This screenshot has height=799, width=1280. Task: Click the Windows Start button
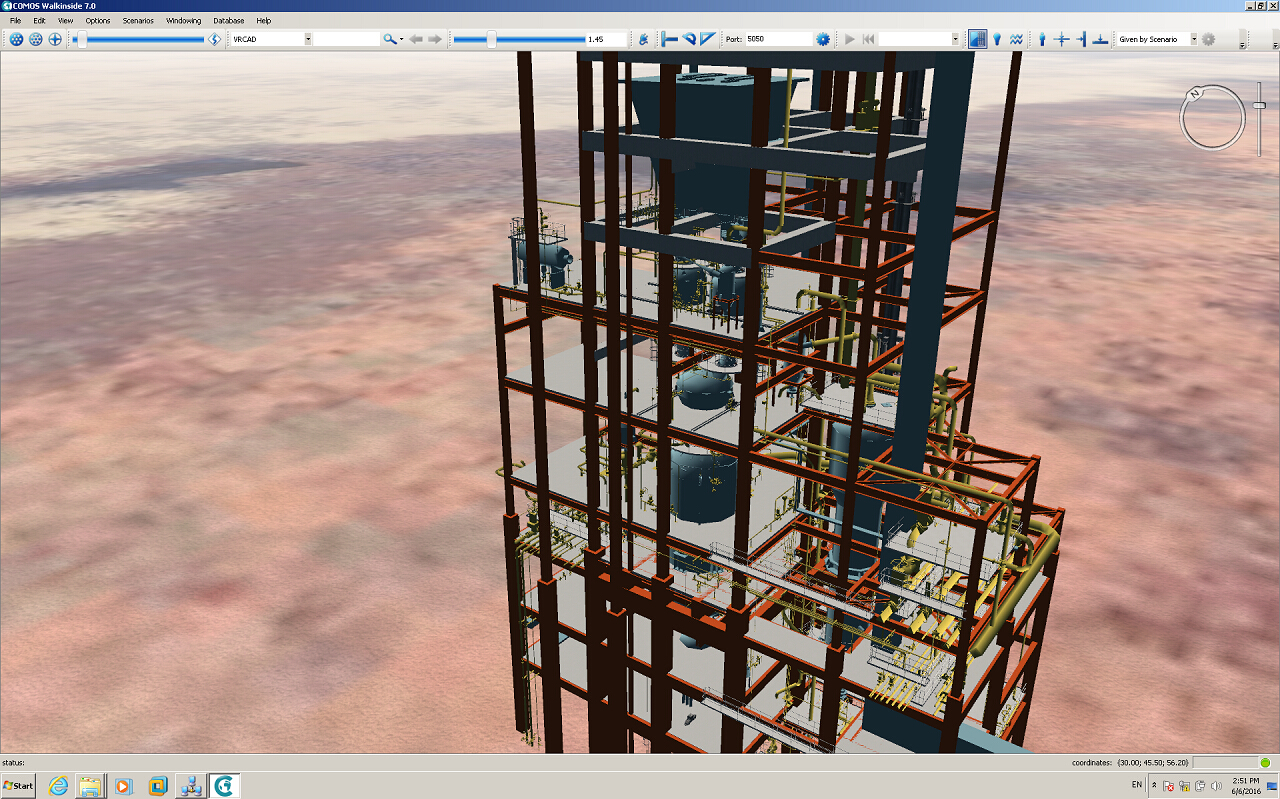pyautogui.click(x=18, y=785)
